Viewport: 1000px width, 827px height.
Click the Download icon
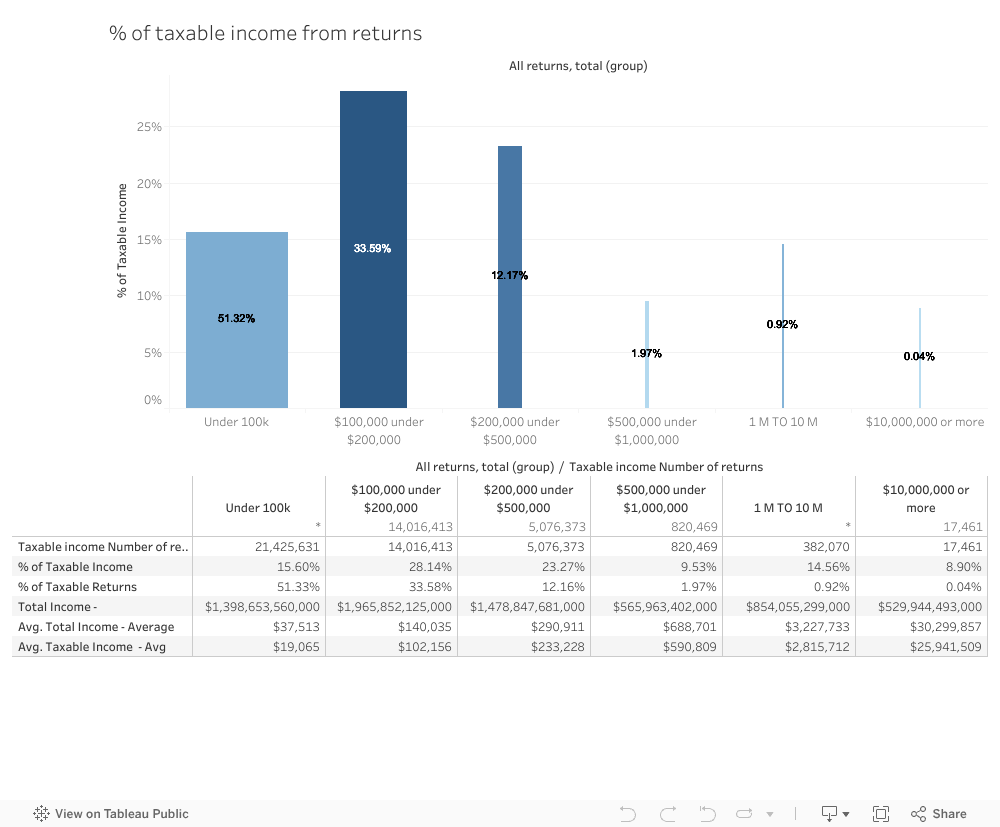point(829,814)
